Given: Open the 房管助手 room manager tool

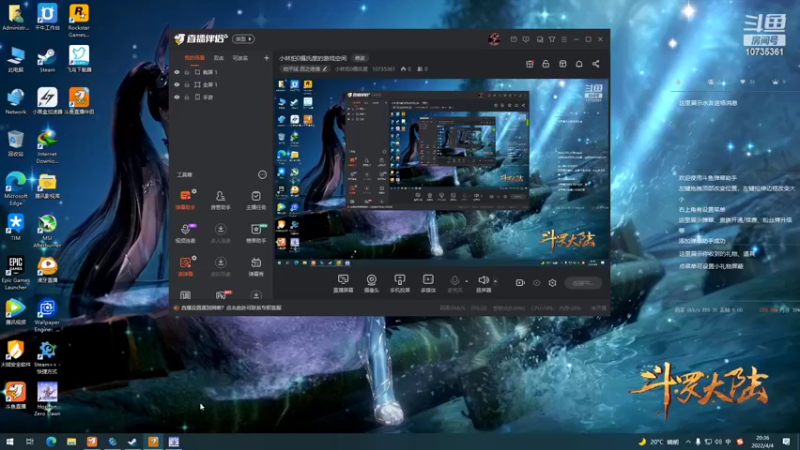Looking at the screenshot, I should [x=220, y=199].
